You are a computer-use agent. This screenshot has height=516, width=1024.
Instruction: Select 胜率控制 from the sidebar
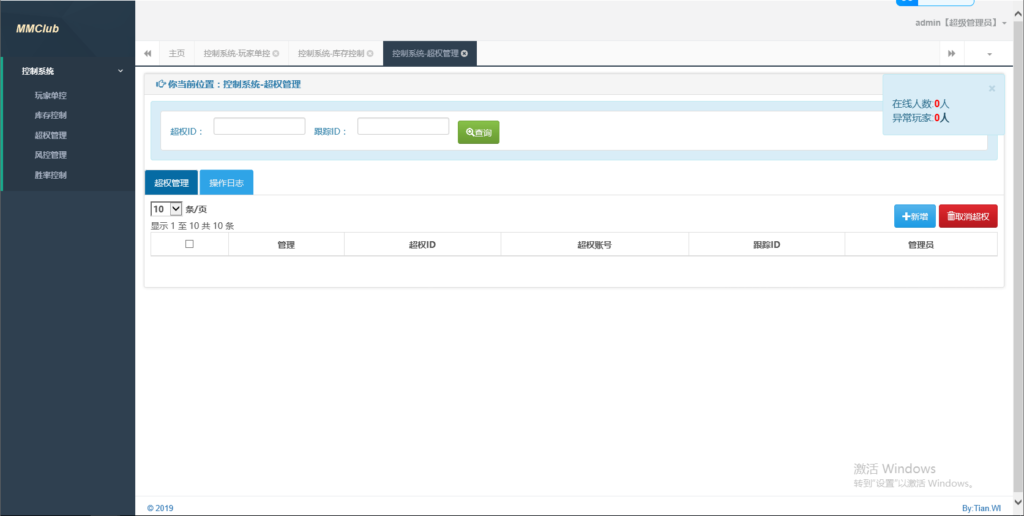51,175
